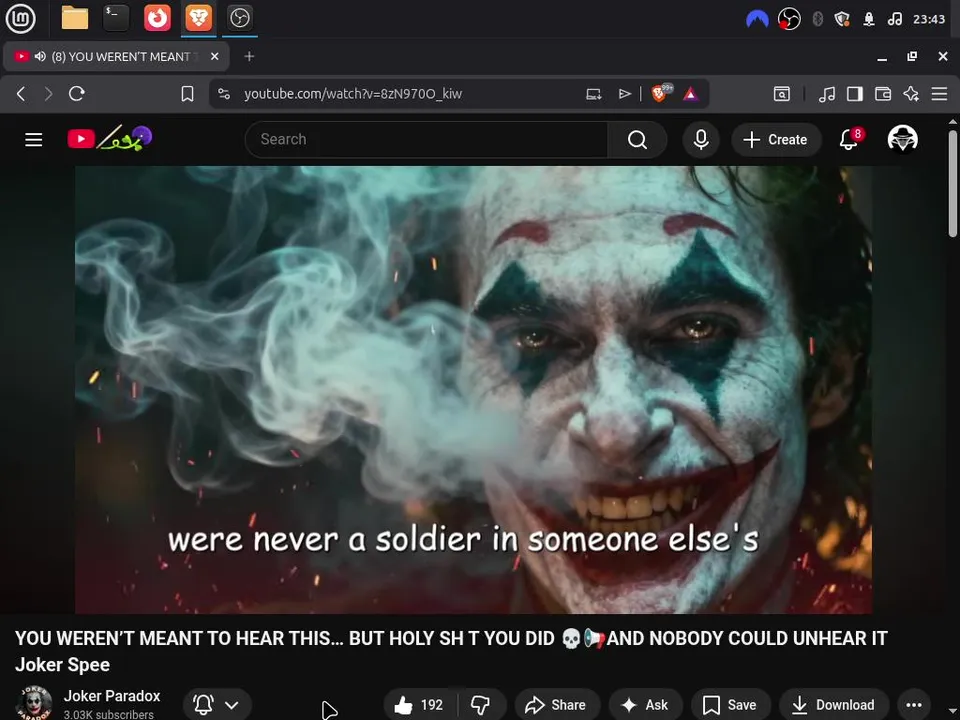The height and width of the screenshot is (720, 960).
Task: Like the video with 192 likes
Action: tap(420, 705)
